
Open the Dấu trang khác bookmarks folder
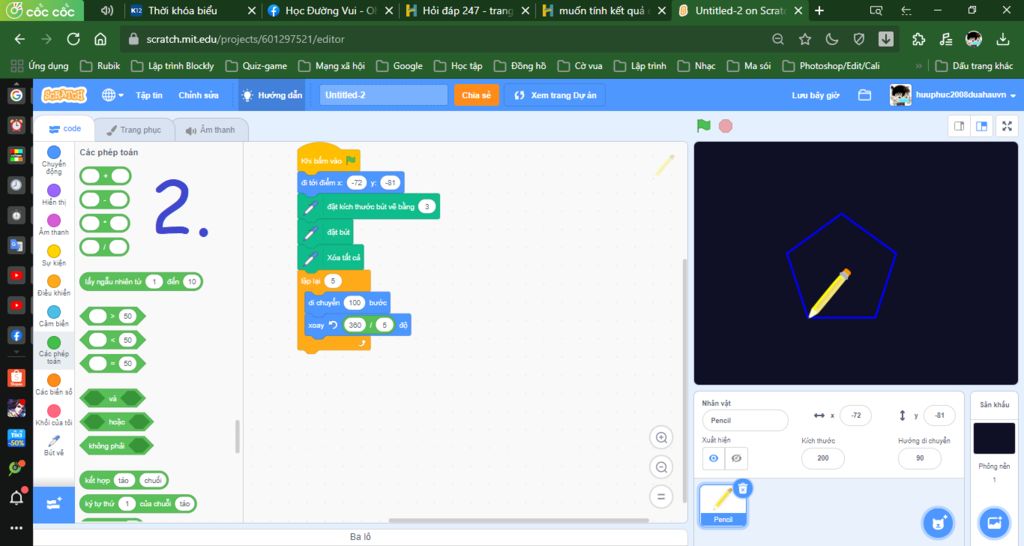point(974,66)
